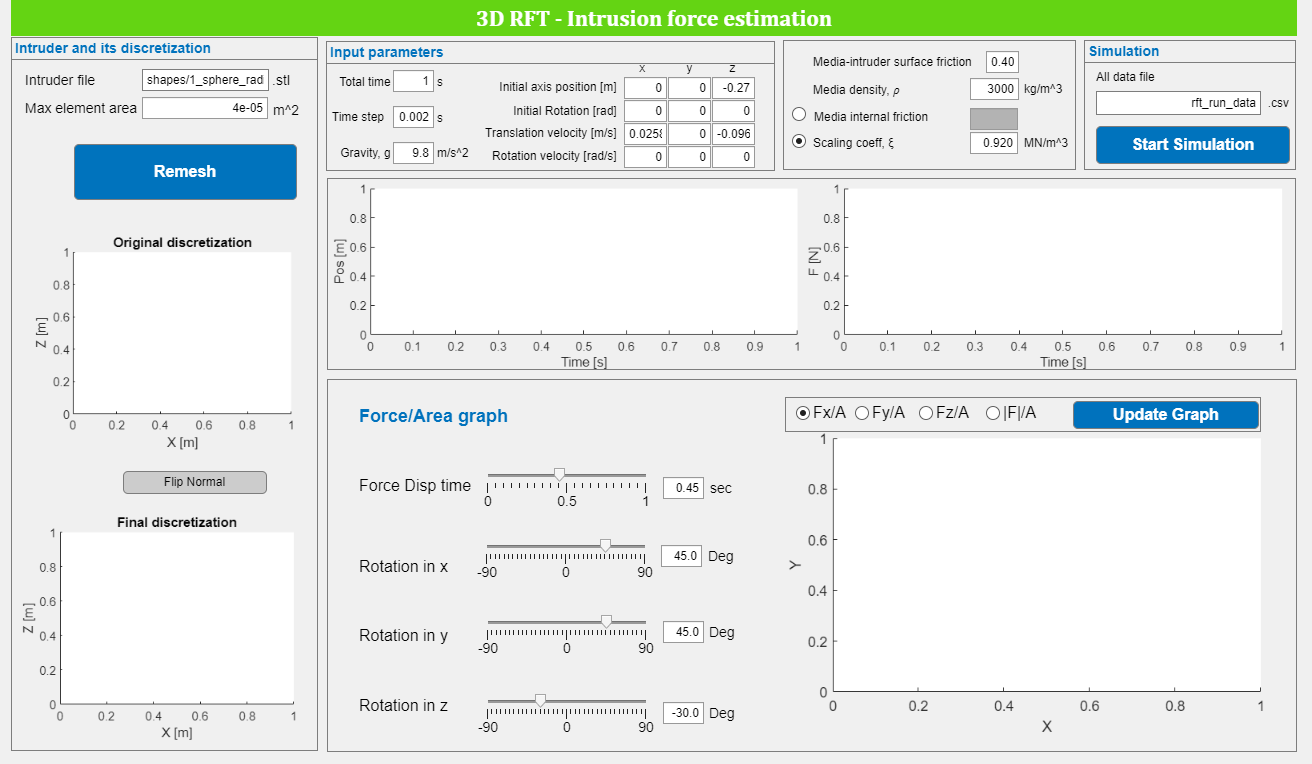The width and height of the screenshot is (1312, 764).
Task: Click the Update Graph button
Action: coord(1165,414)
